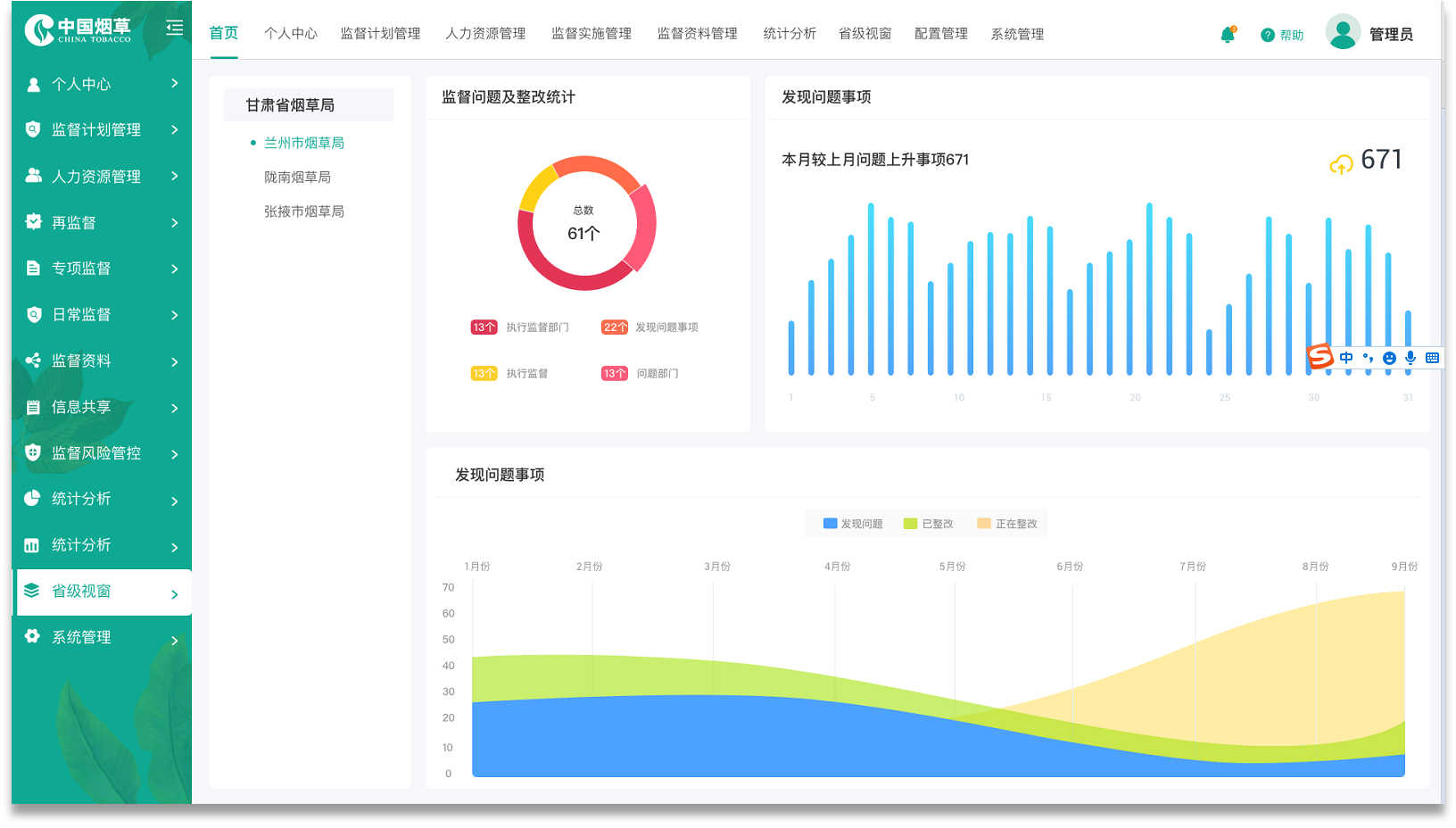This screenshot has width=1456, height=828.
Task: Click the red 13个 执行监督部门 badge
Action: [484, 327]
